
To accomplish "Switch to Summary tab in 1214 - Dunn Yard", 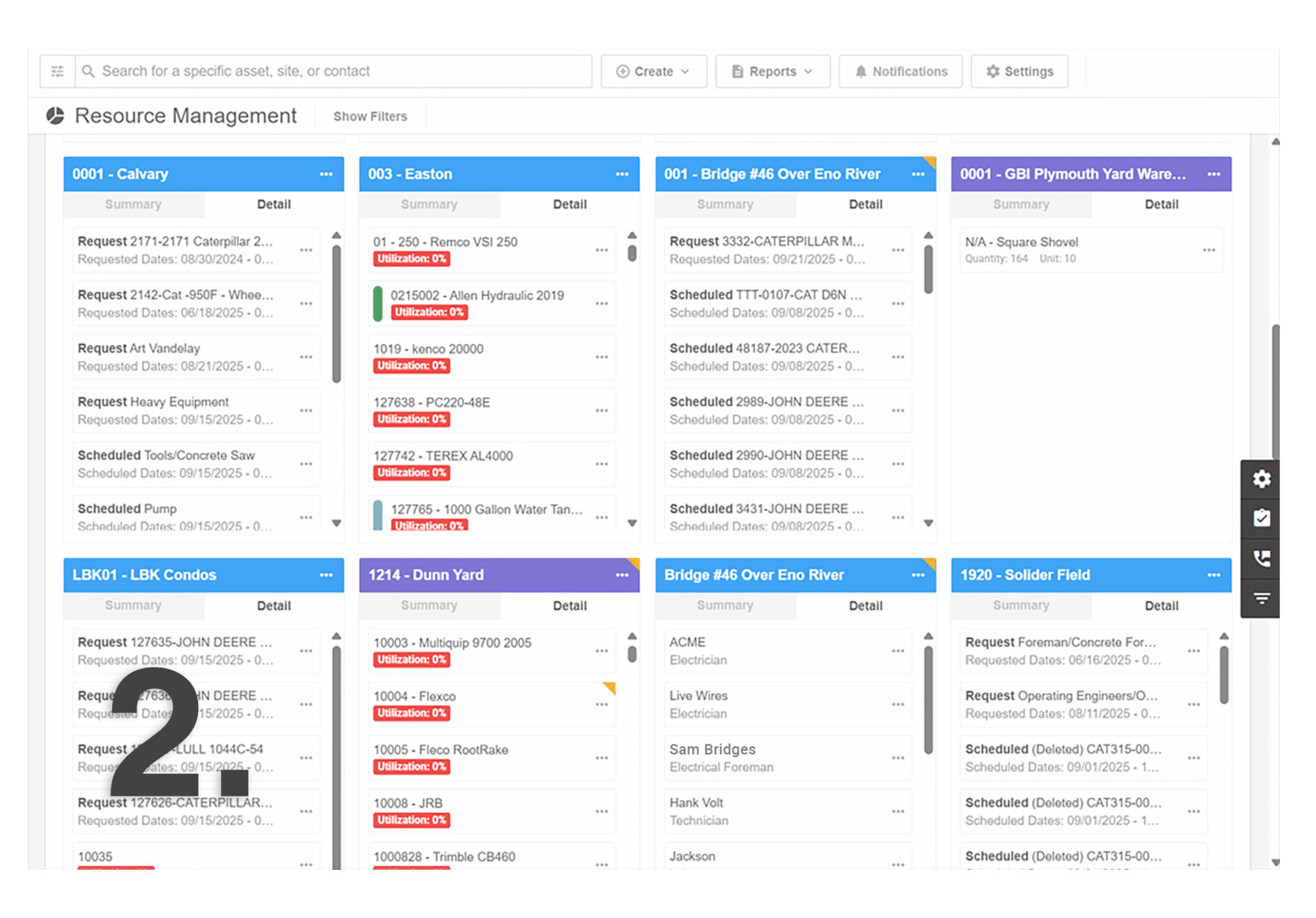I will tap(429, 606).
